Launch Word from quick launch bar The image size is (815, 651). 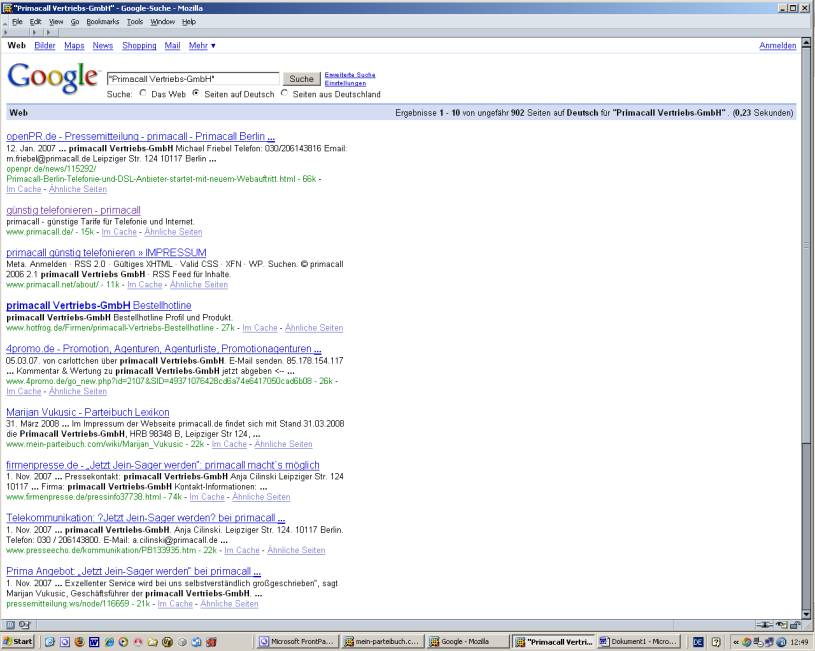pyautogui.click(x=94, y=641)
